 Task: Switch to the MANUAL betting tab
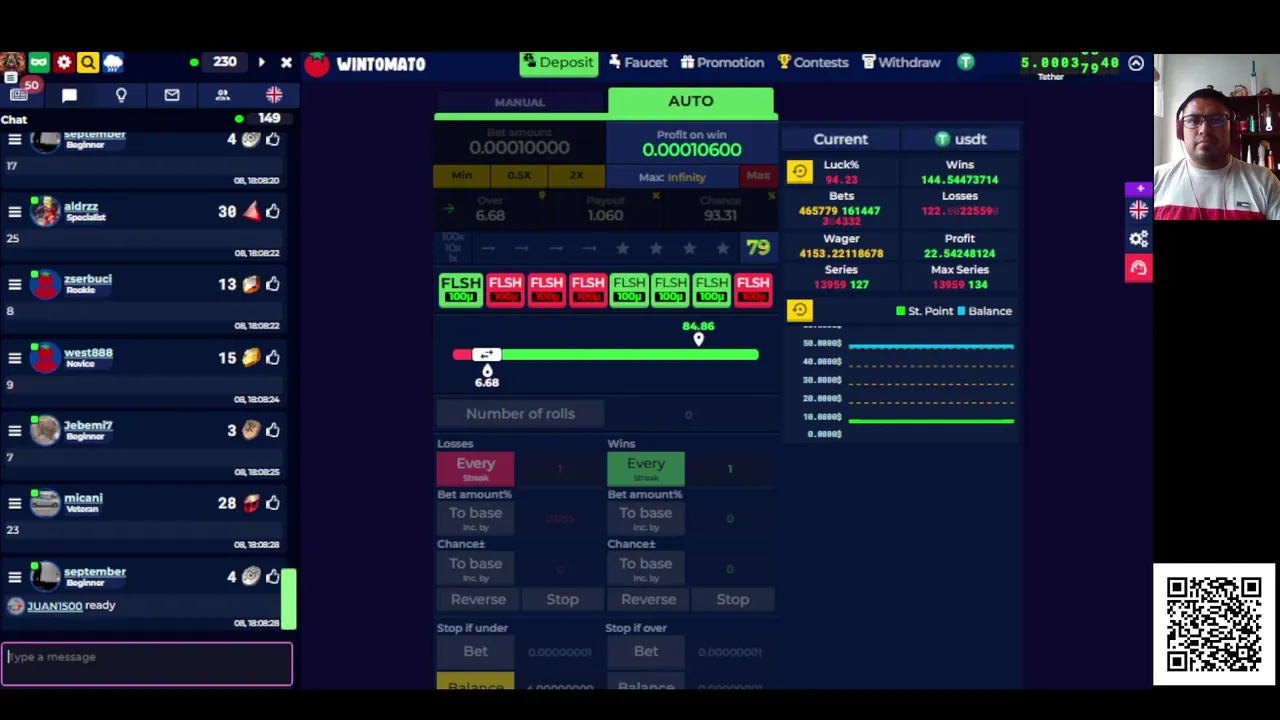coord(519,102)
